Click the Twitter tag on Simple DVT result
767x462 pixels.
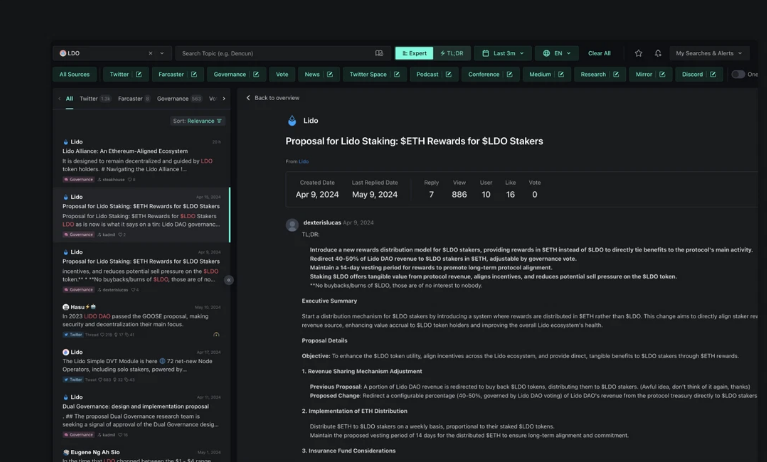click(73, 380)
